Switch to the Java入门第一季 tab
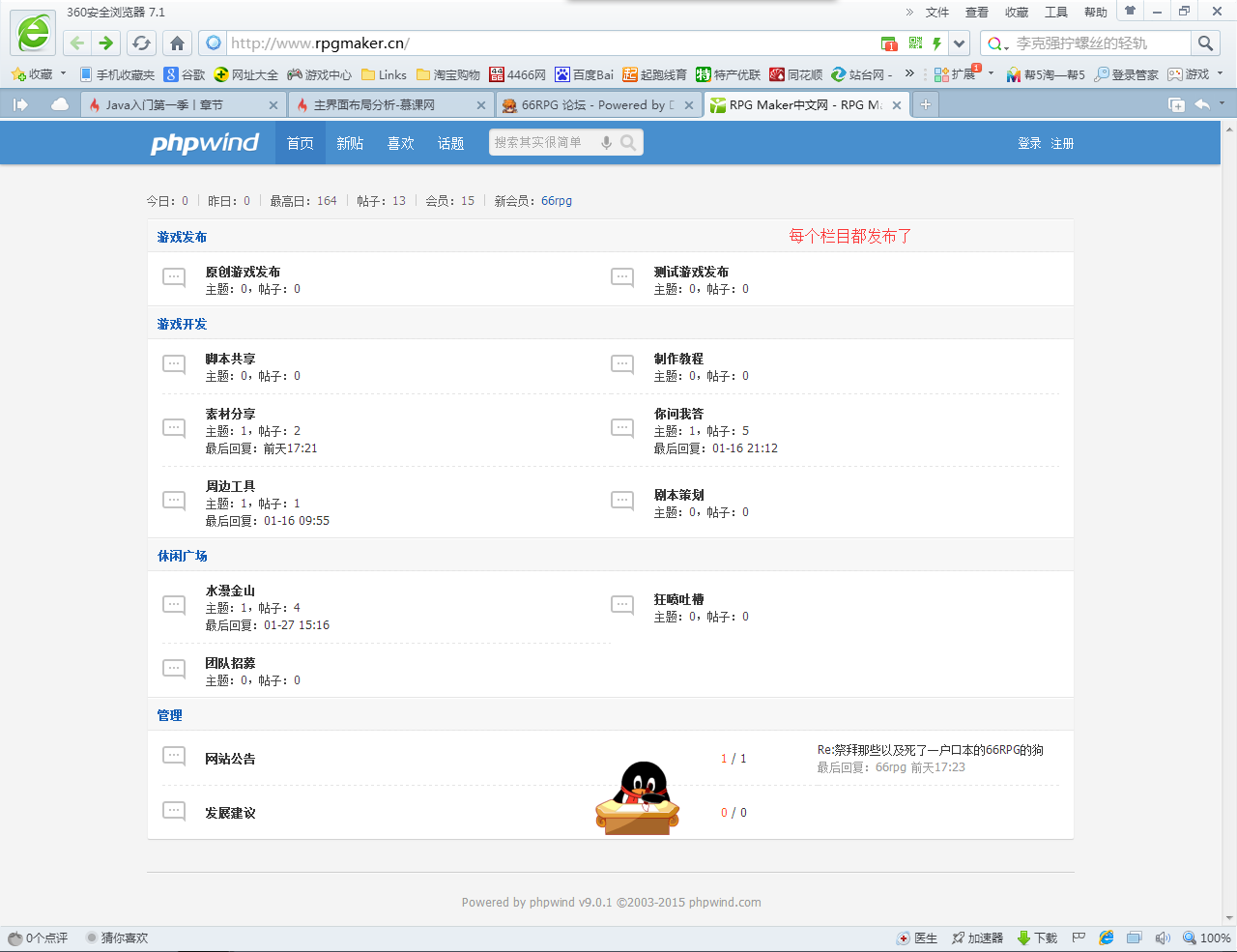The image size is (1237, 952). [x=184, y=104]
